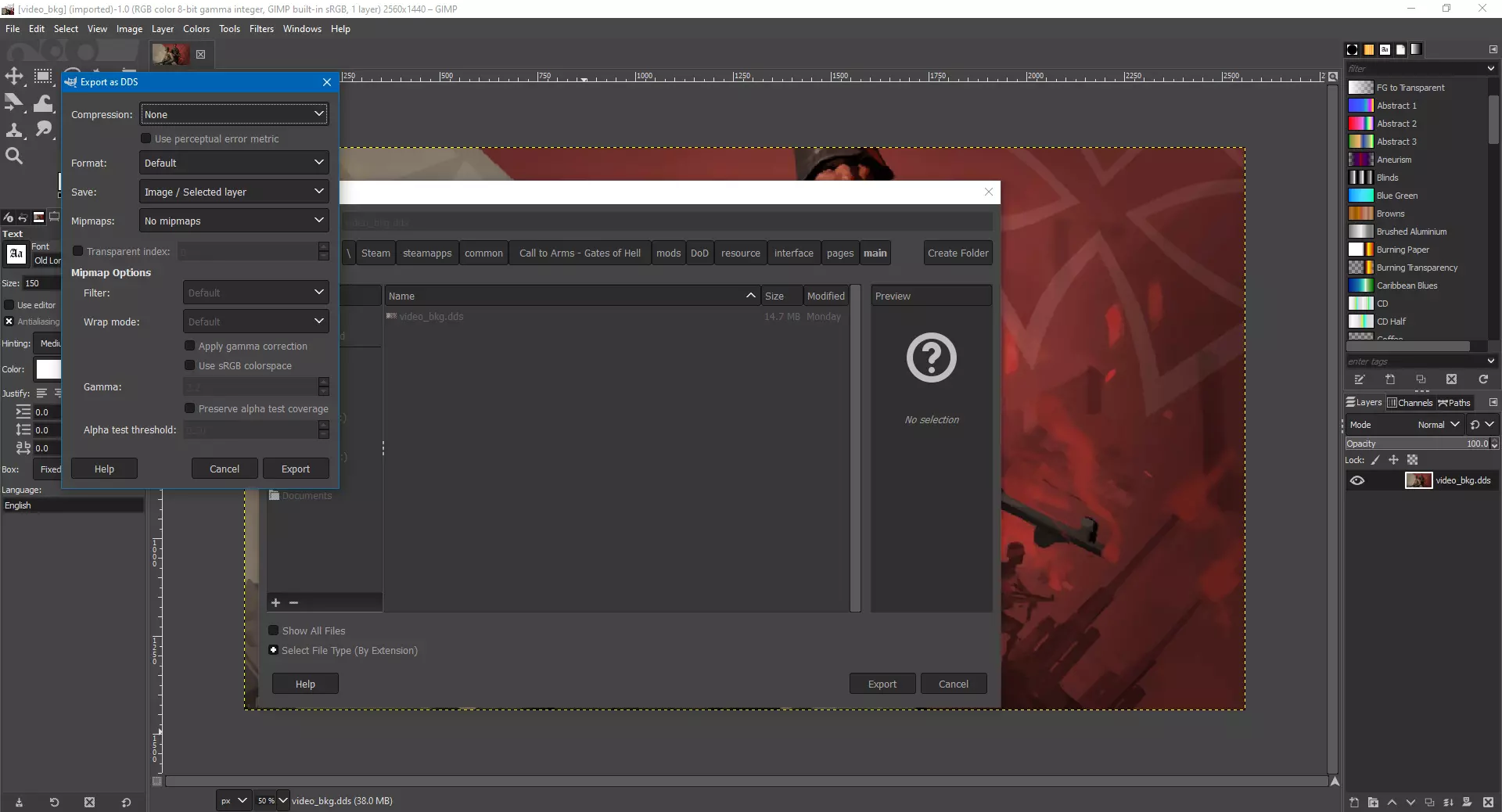
Task: Create a new layer
Action: (x=1354, y=802)
